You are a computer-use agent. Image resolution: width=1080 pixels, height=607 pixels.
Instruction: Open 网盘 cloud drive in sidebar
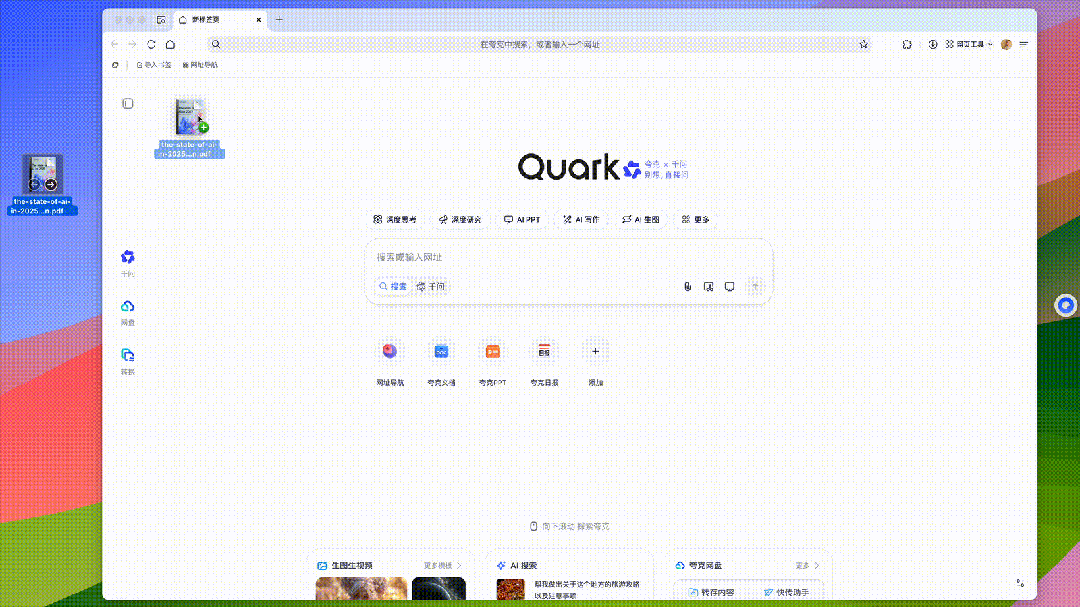127,311
